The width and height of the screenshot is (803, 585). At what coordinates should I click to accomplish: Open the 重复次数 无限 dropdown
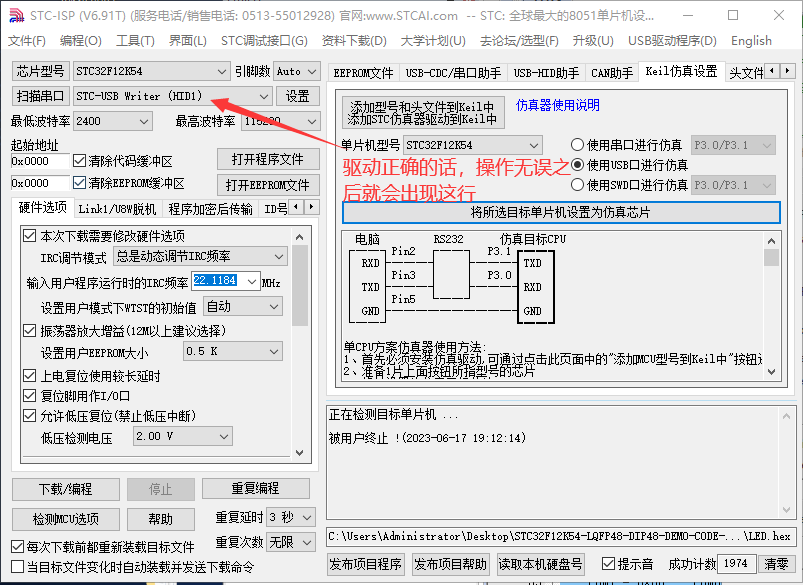click(x=291, y=542)
